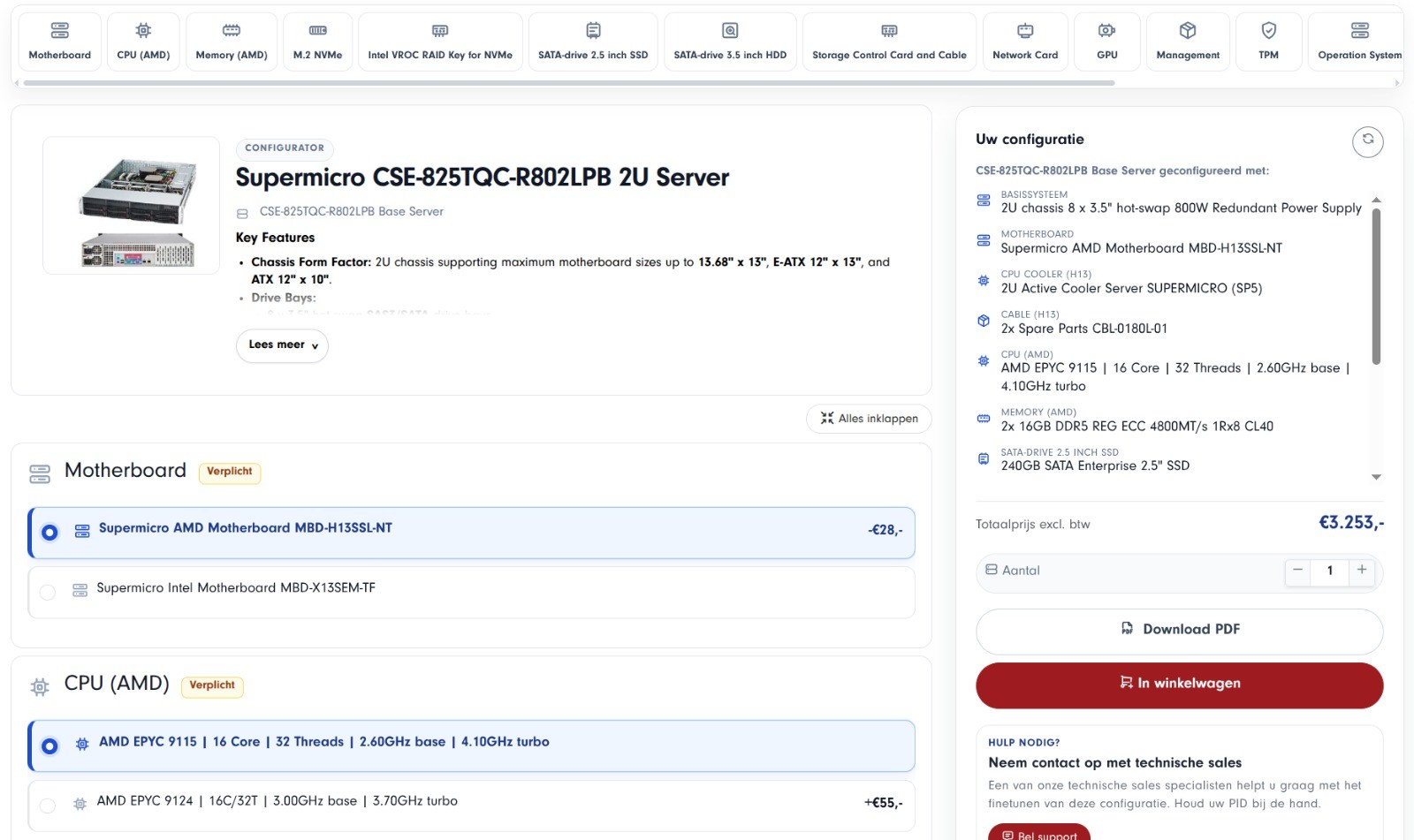The width and height of the screenshot is (1414, 840).
Task: Click the SATA-drive 3.5 inch HDD icon
Action: (730, 31)
